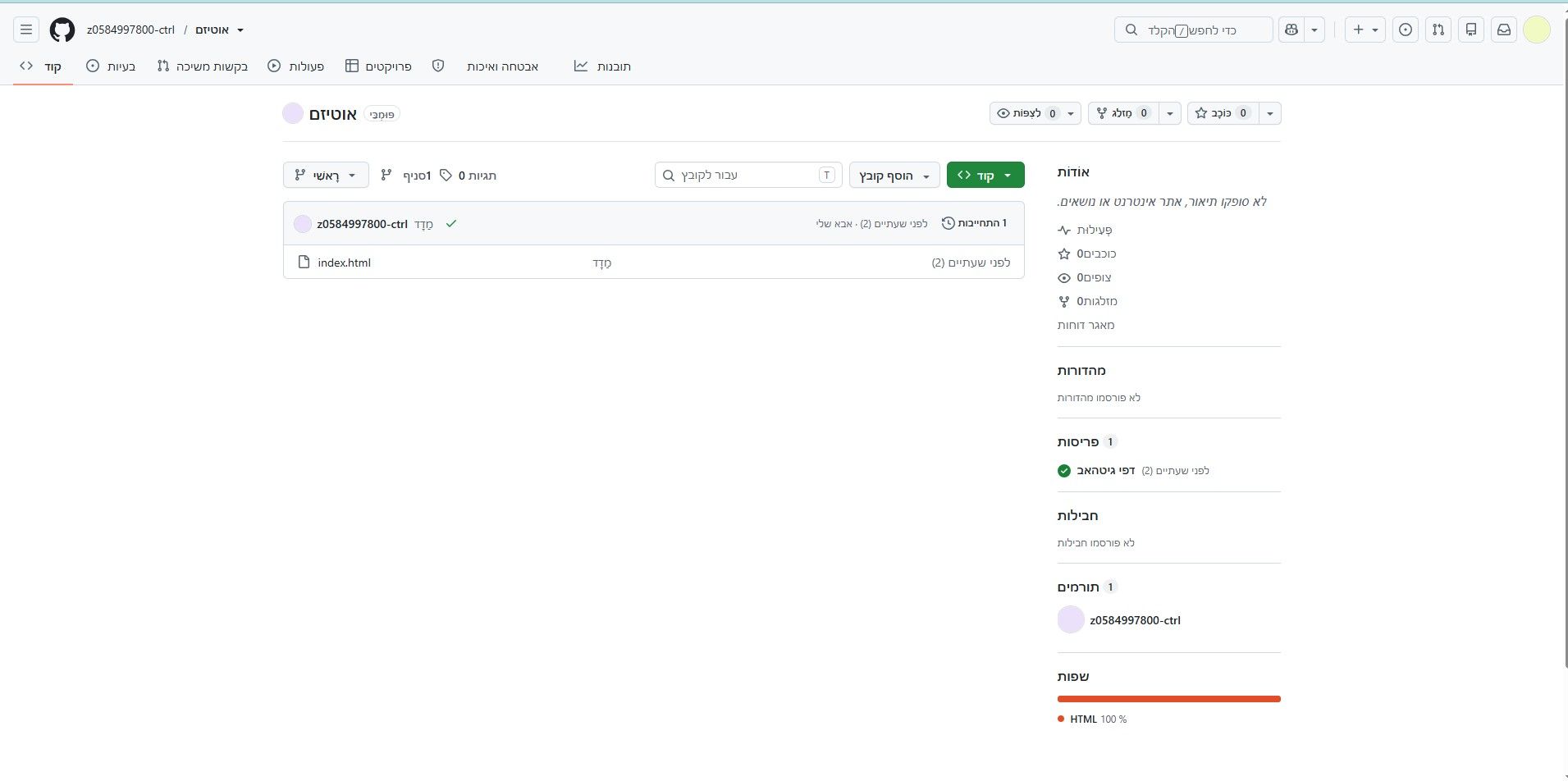
Task: Switch to the קוד code tab
Action: 43,66
